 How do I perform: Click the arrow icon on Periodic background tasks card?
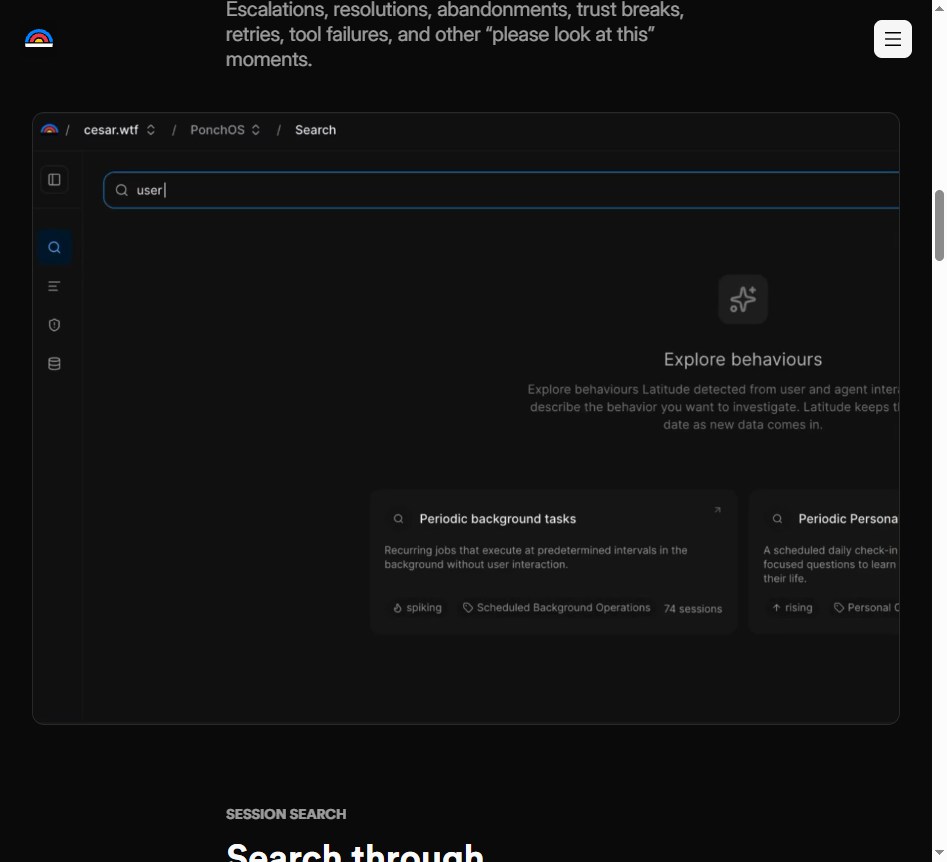(717, 510)
